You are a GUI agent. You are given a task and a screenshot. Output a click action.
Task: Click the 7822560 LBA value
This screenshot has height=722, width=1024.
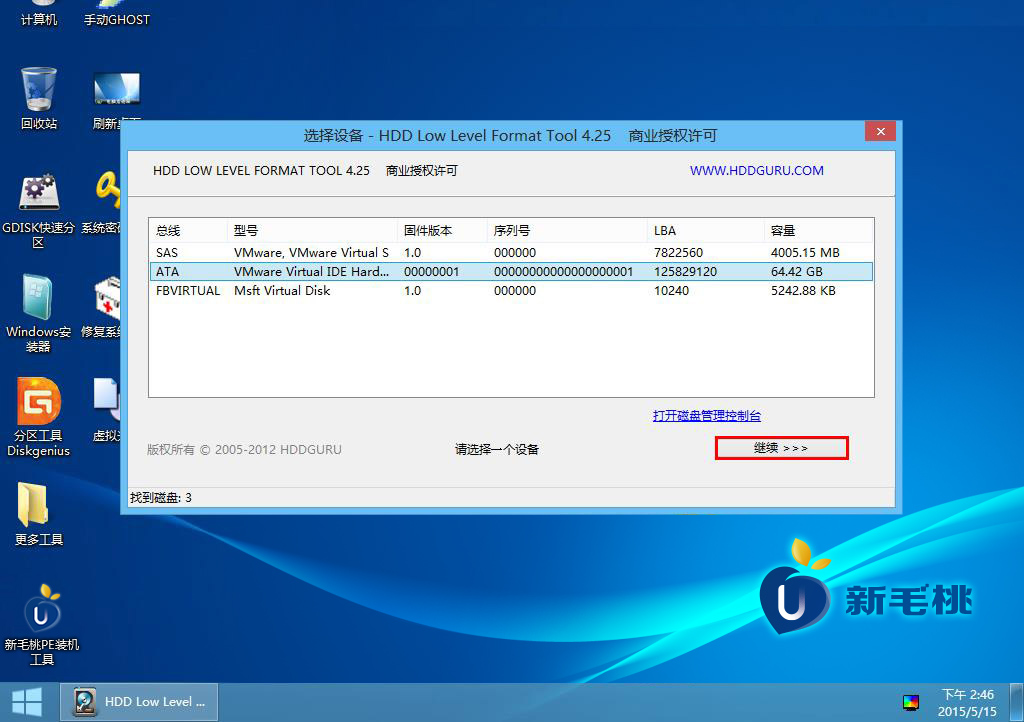pyautogui.click(x=679, y=253)
